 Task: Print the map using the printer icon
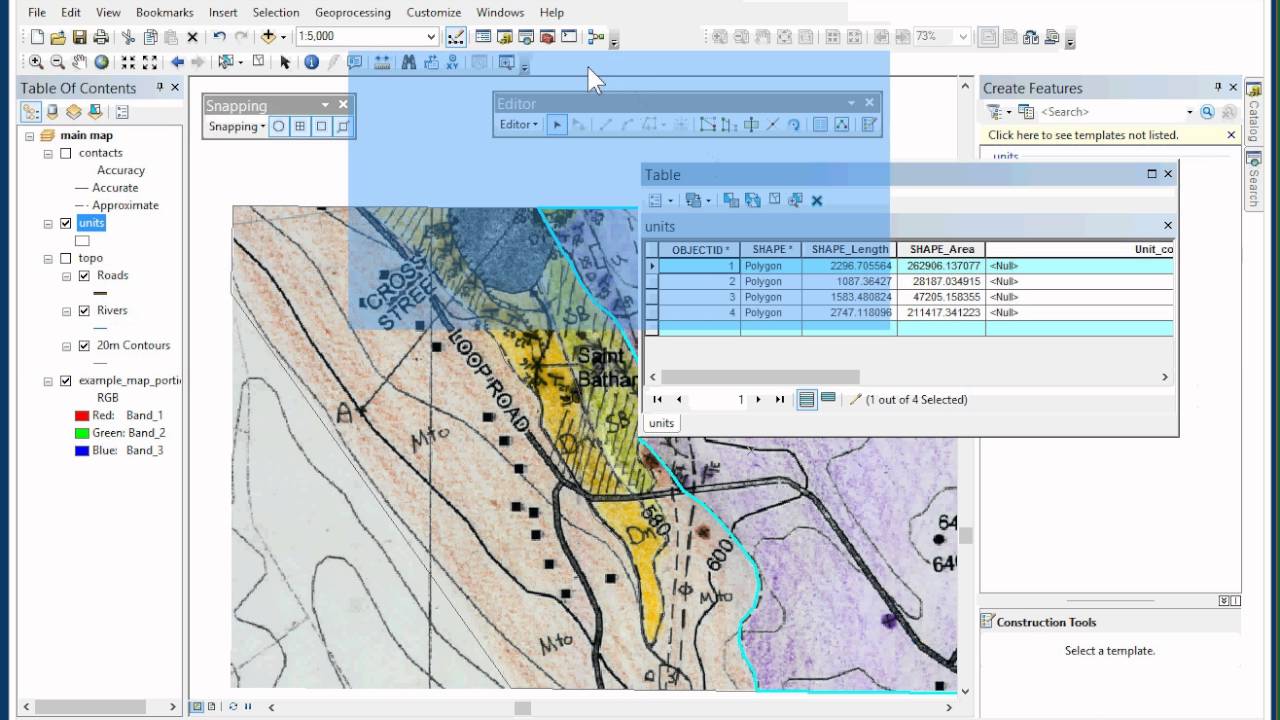(101, 37)
